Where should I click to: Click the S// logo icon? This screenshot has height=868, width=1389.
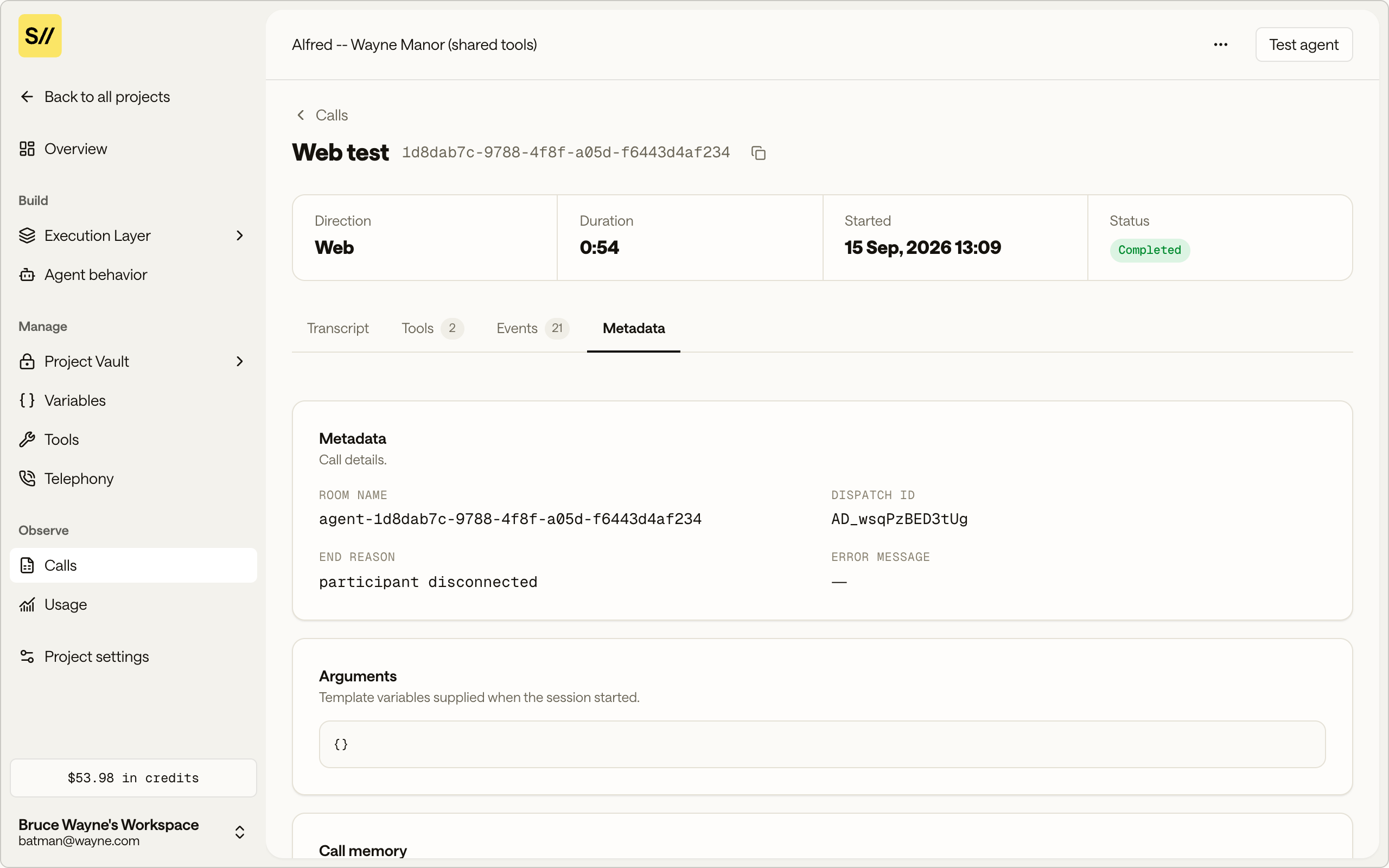tap(40, 36)
